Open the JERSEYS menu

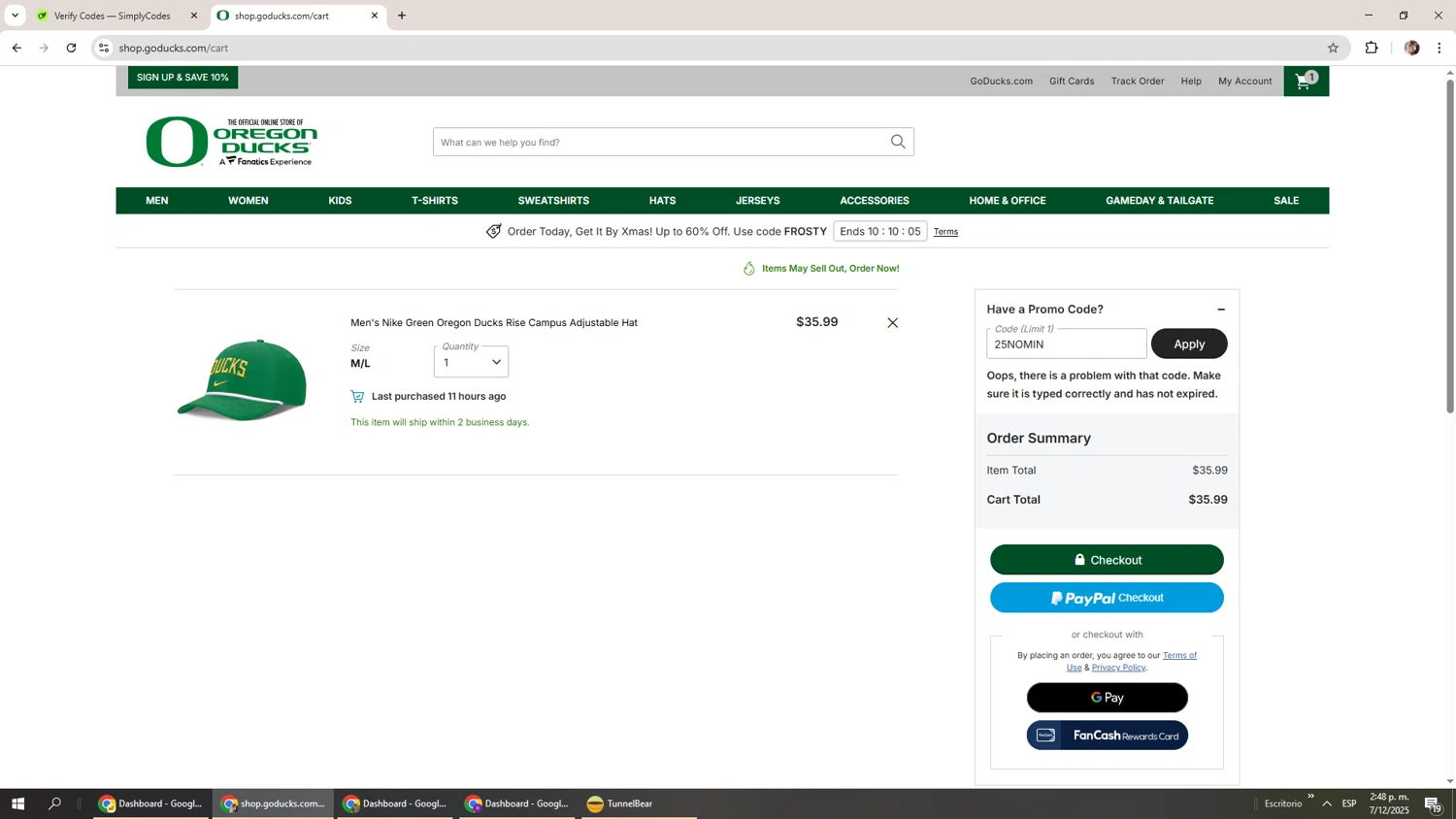click(758, 201)
